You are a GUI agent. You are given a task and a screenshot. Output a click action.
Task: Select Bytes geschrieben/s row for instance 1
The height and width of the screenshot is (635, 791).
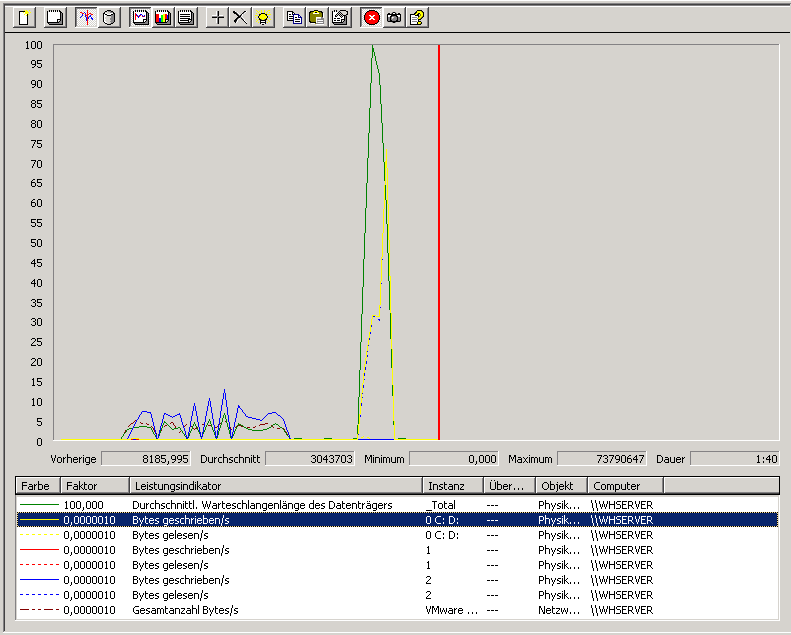click(398, 550)
